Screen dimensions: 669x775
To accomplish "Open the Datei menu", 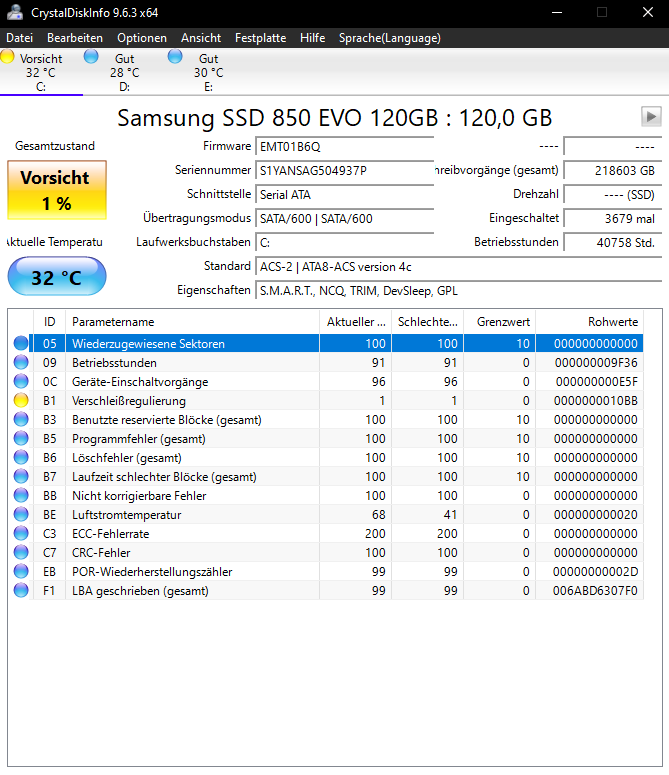I will tap(20, 38).
